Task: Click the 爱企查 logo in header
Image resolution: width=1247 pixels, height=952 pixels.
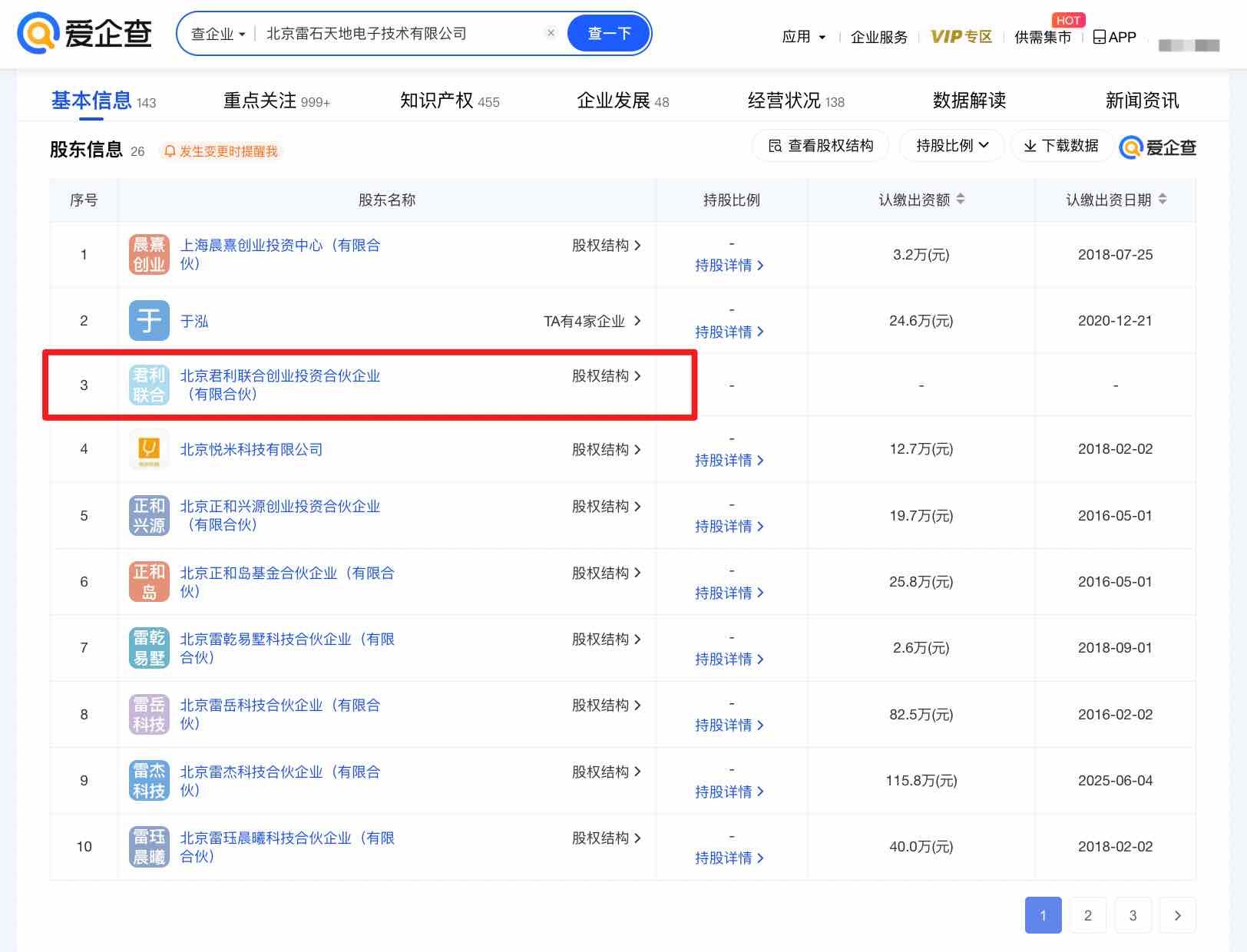Action: [x=84, y=34]
